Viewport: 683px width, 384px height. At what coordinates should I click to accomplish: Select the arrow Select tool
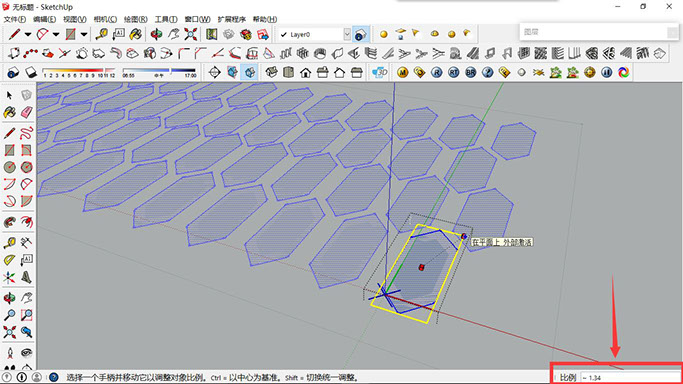tap(10, 95)
